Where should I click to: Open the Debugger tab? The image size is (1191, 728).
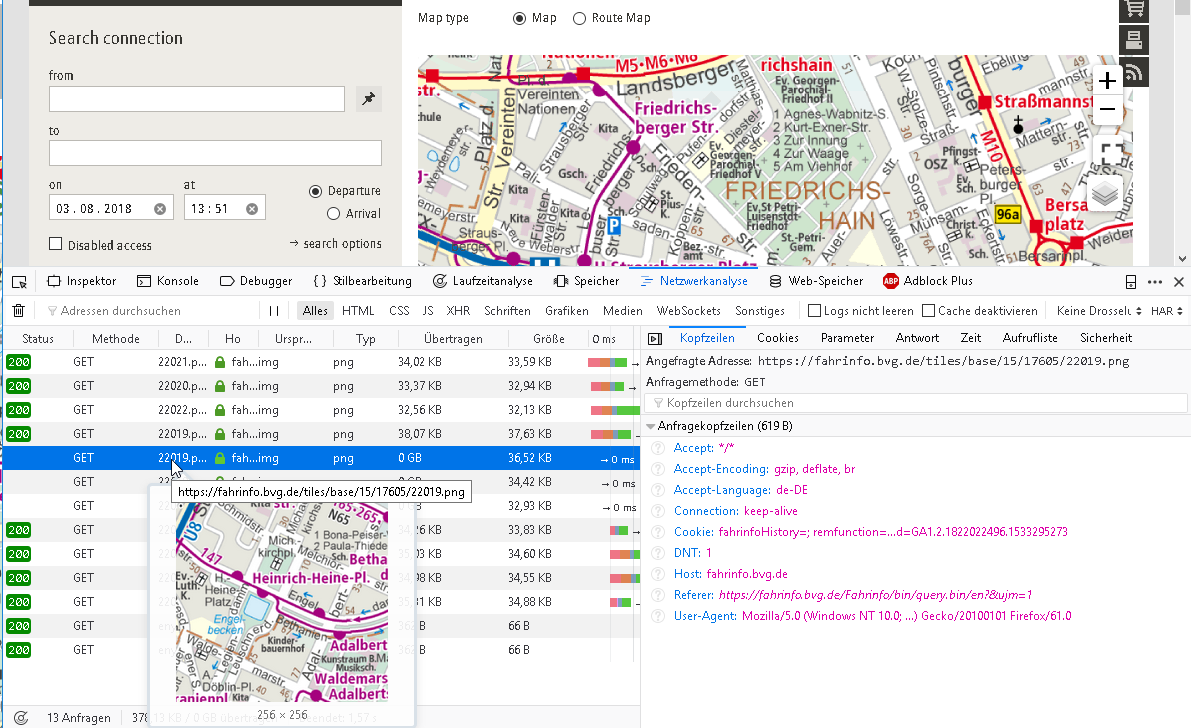pos(256,281)
